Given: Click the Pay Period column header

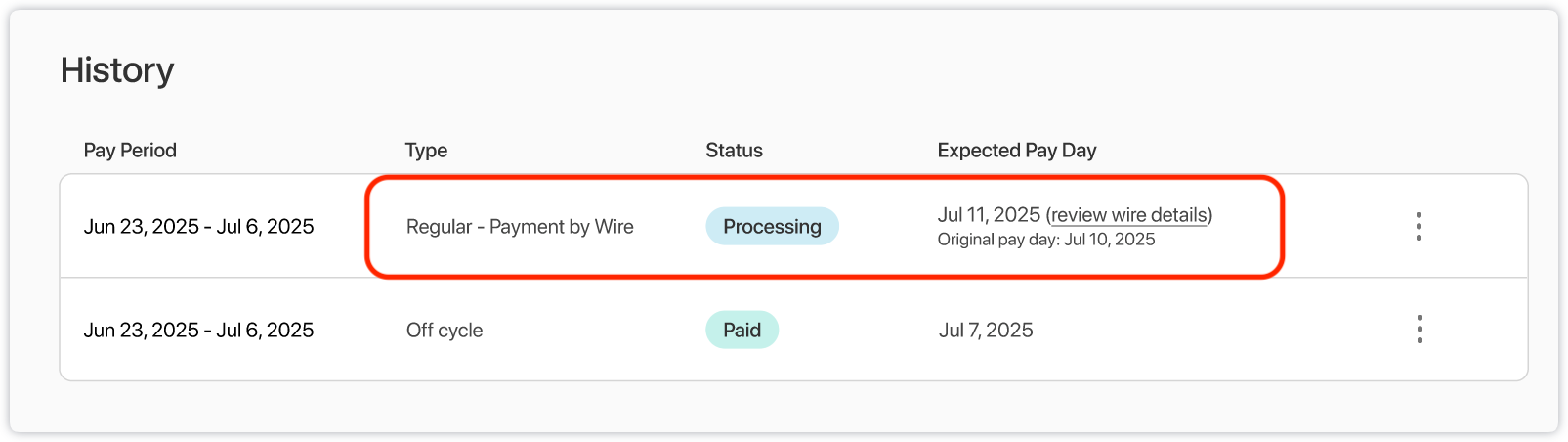Looking at the screenshot, I should click(130, 151).
